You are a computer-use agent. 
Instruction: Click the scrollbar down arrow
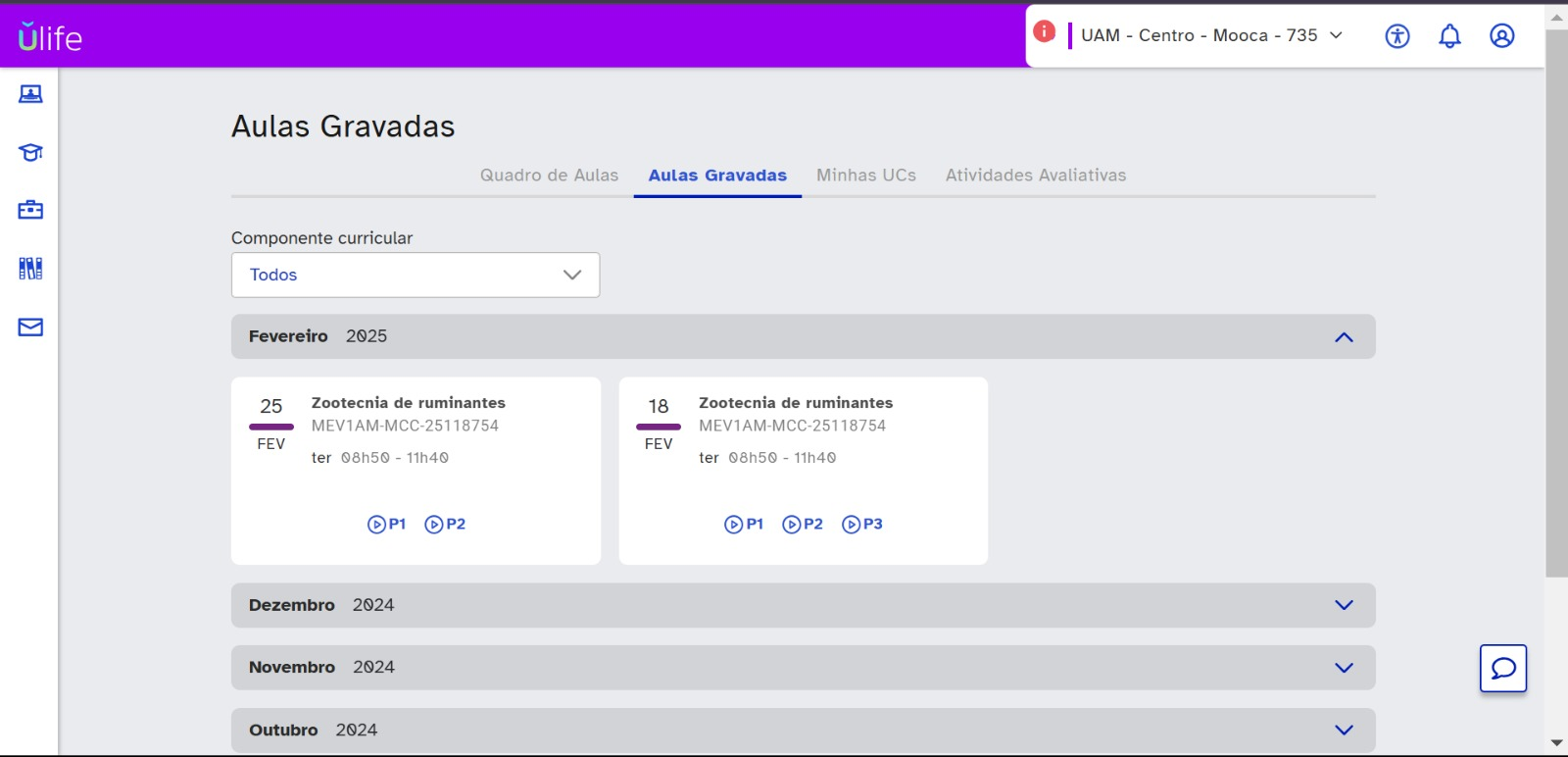pos(1556,743)
